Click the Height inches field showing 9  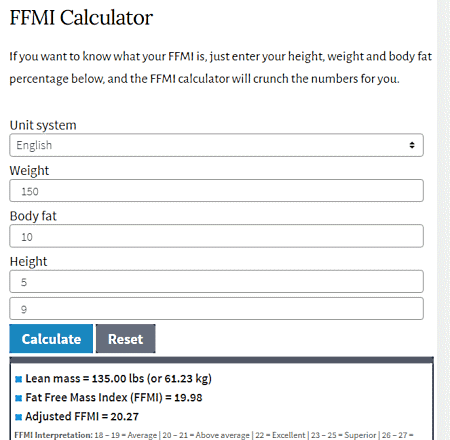216,309
